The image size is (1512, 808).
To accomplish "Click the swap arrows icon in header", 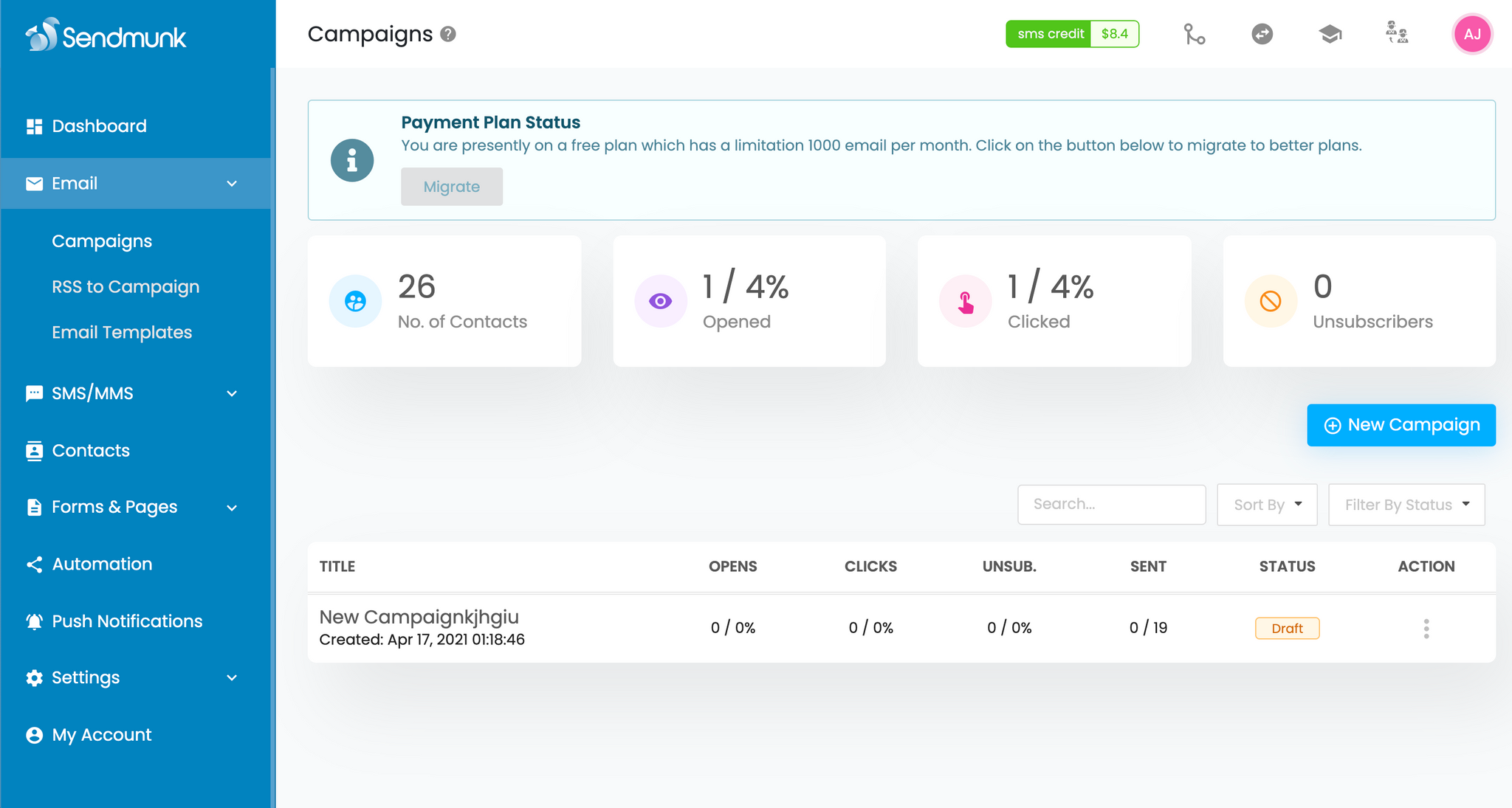I will click(1262, 34).
